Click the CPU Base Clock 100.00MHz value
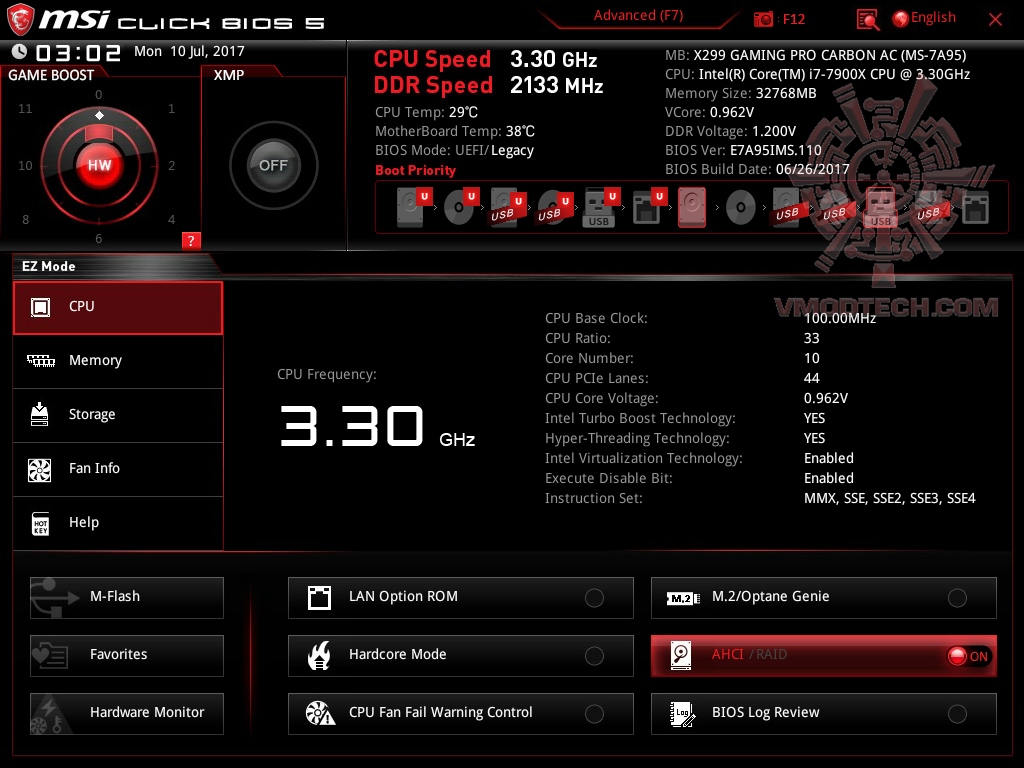The width and height of the screenshot is (1024, 768). [x=840, y=318]
